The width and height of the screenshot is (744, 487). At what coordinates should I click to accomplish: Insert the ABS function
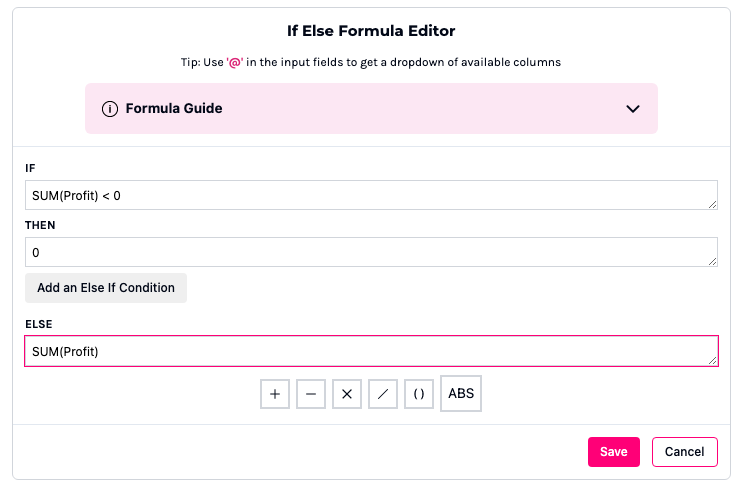pos(461,394)
